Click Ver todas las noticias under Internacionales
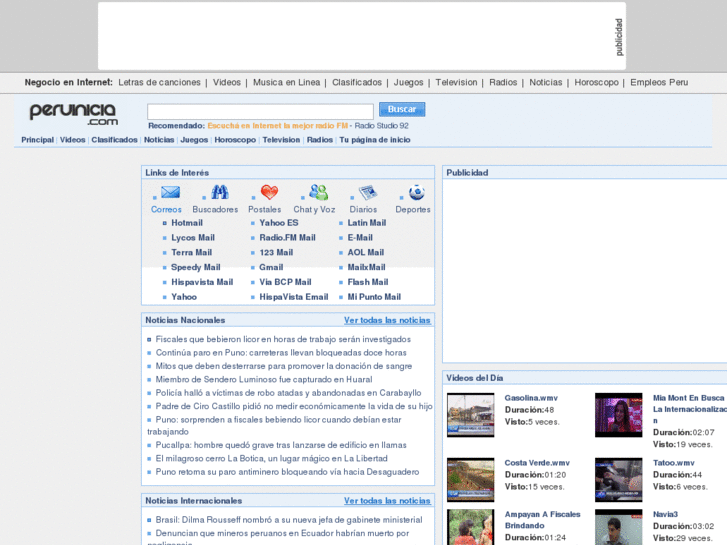Viewport: 727px width, 545px height. pos(387,501)
